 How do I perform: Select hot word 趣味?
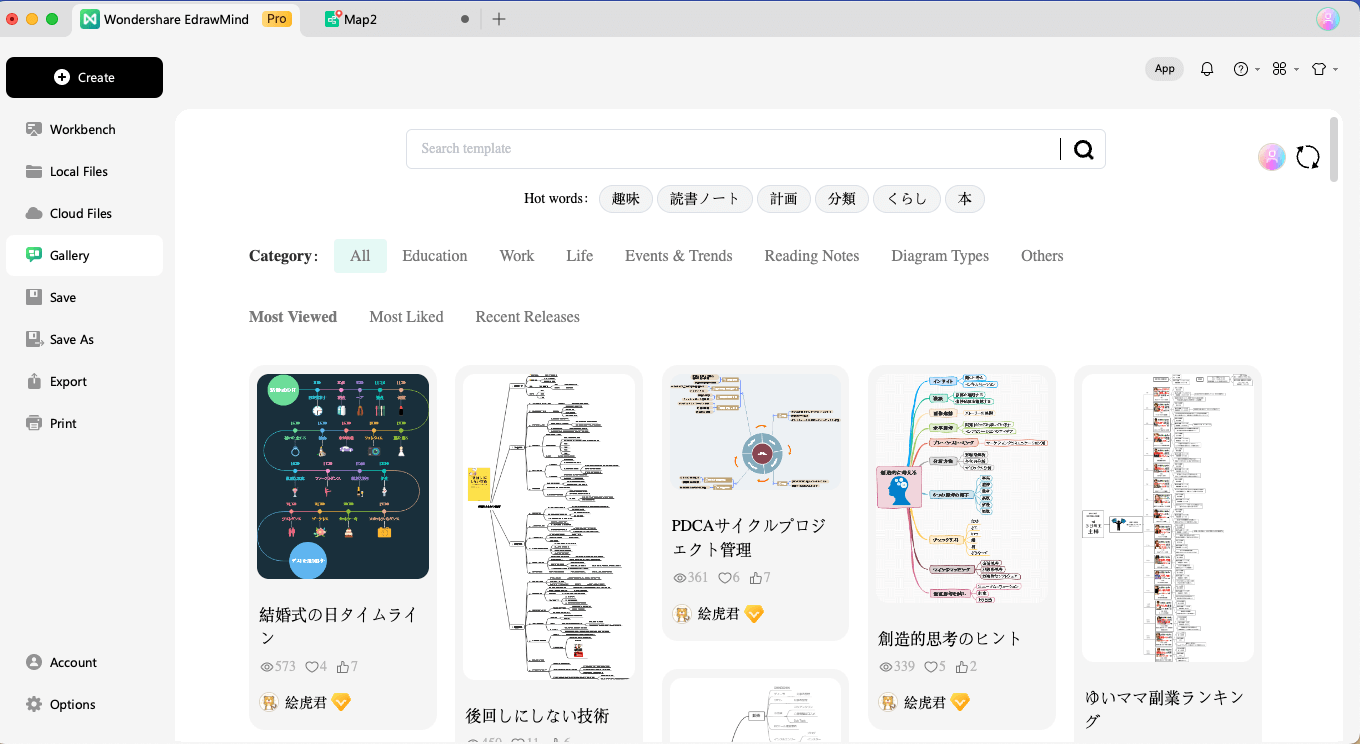pyautogui.click(x=626, y=199)
